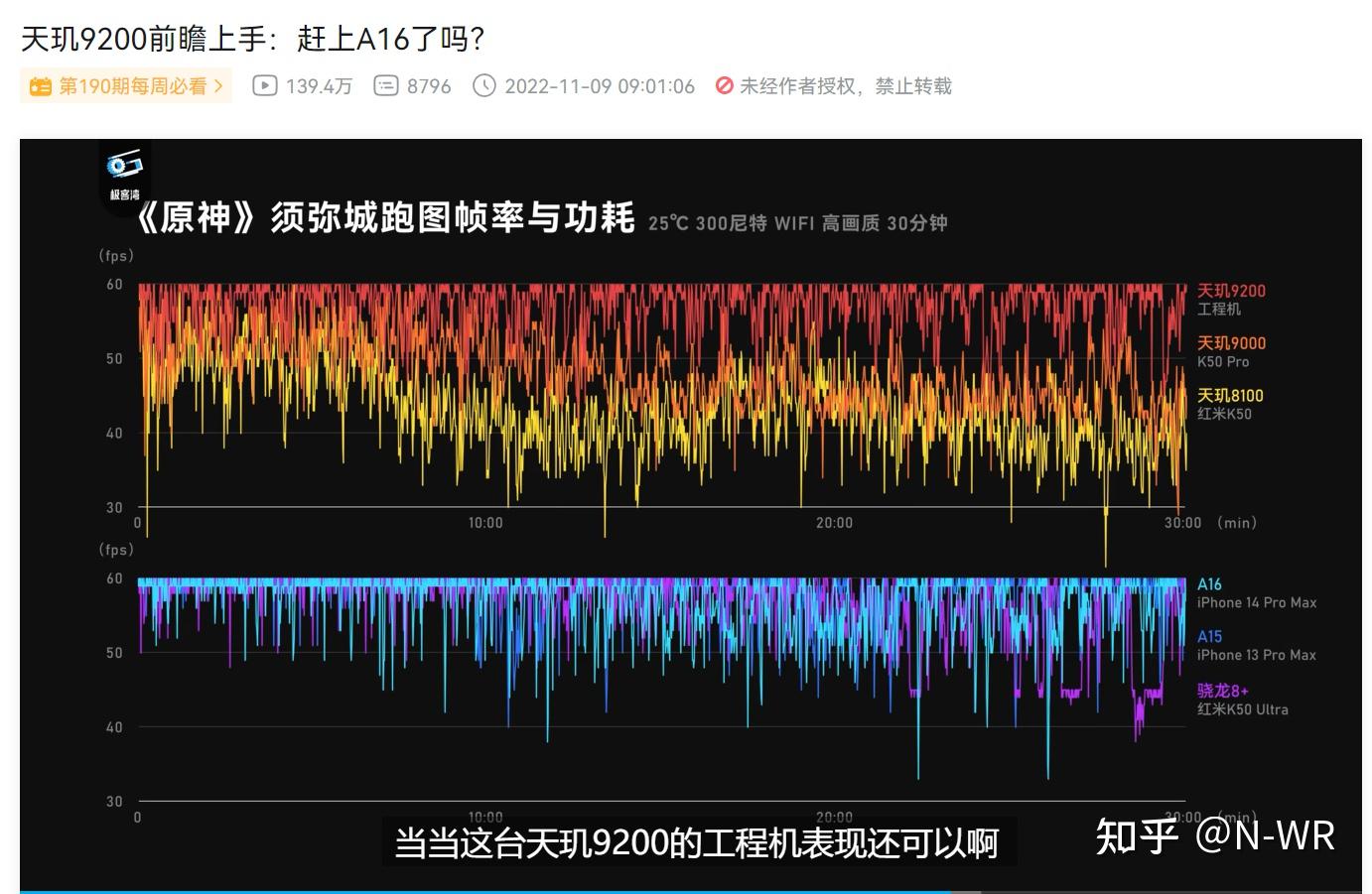Select the 天玑9200 legend entry
Viewport: 1372px width, 894px height.
tap(1231, 291)
